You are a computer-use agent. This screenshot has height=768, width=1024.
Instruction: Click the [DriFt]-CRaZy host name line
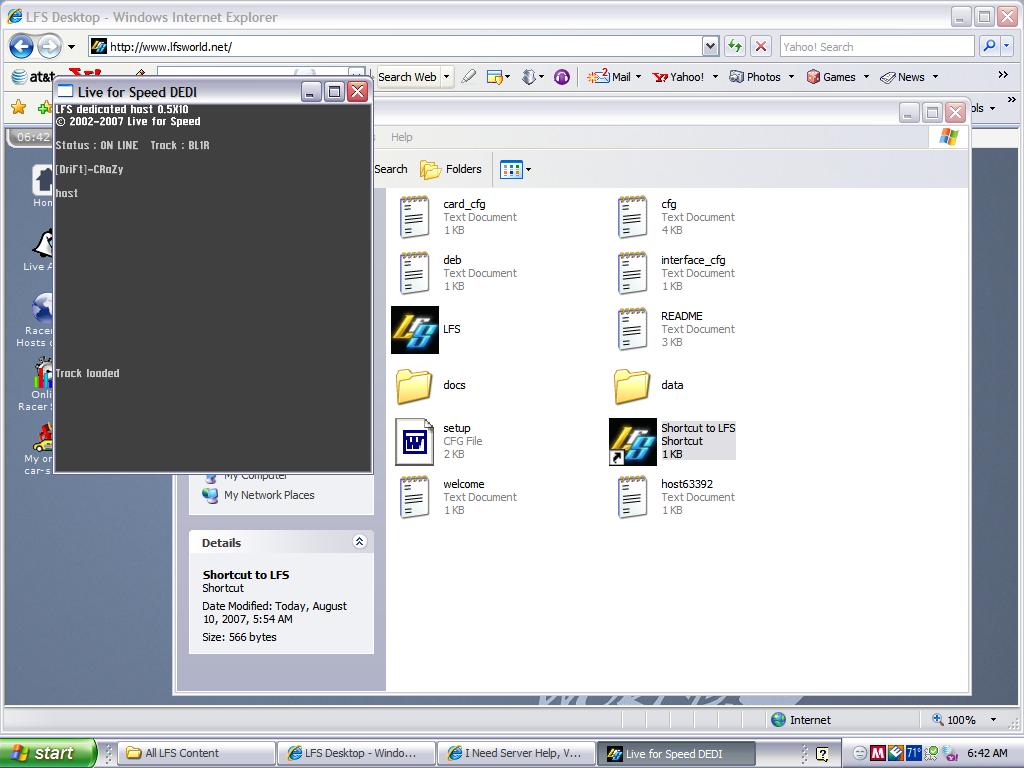click(x=89, y=169)
